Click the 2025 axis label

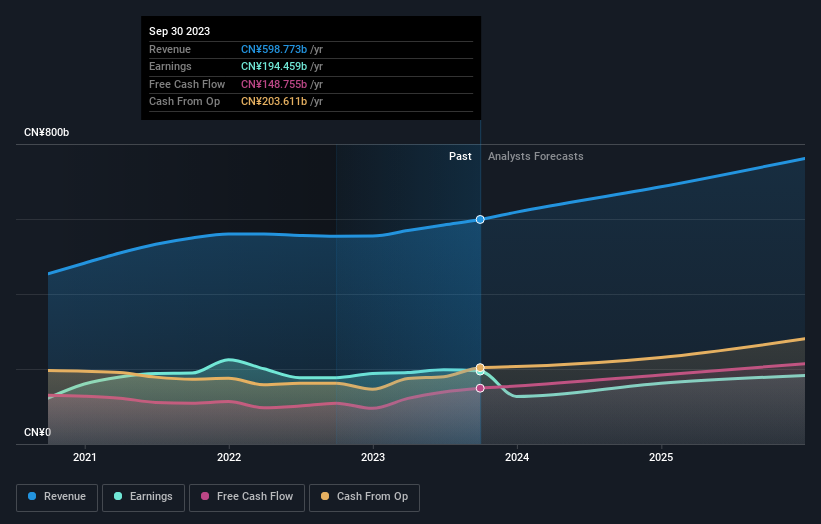pyautogui.click(x=661, y=457)
